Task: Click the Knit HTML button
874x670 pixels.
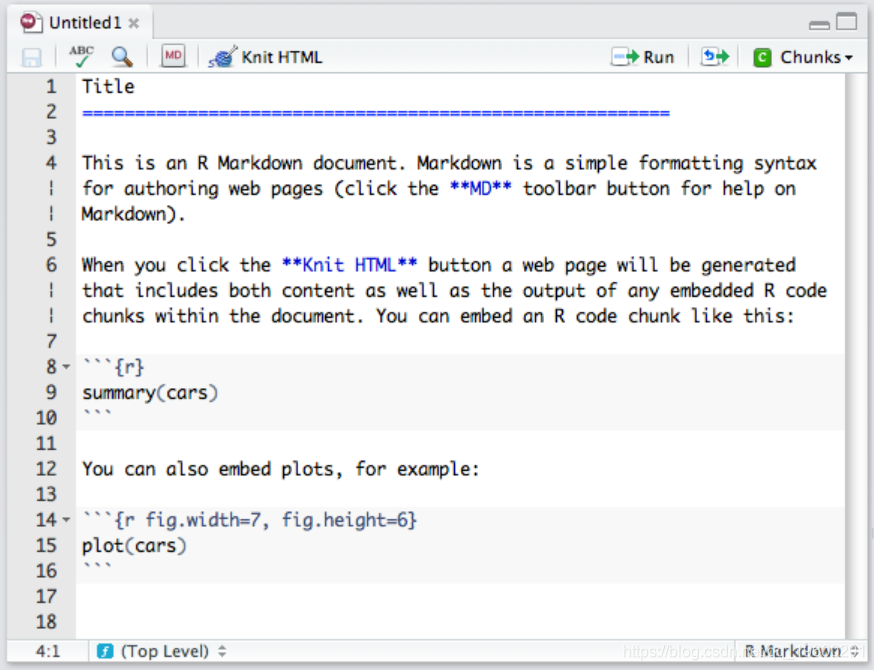Action: click(x=265, y=57)
